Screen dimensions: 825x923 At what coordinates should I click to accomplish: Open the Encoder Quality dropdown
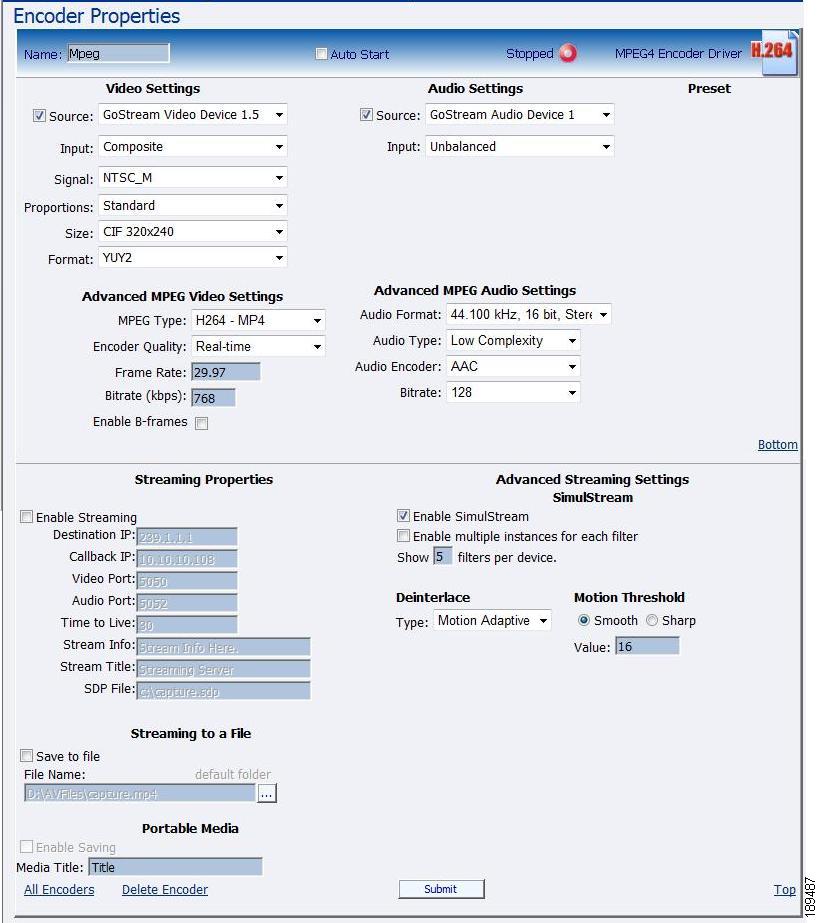(258, 347)
